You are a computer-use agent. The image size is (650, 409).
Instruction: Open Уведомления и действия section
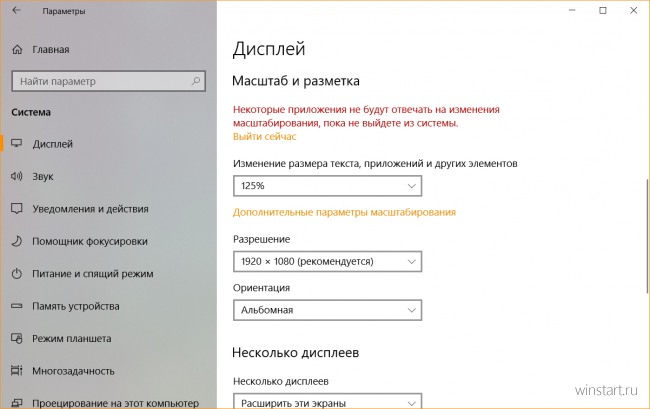tap(90, 209)
